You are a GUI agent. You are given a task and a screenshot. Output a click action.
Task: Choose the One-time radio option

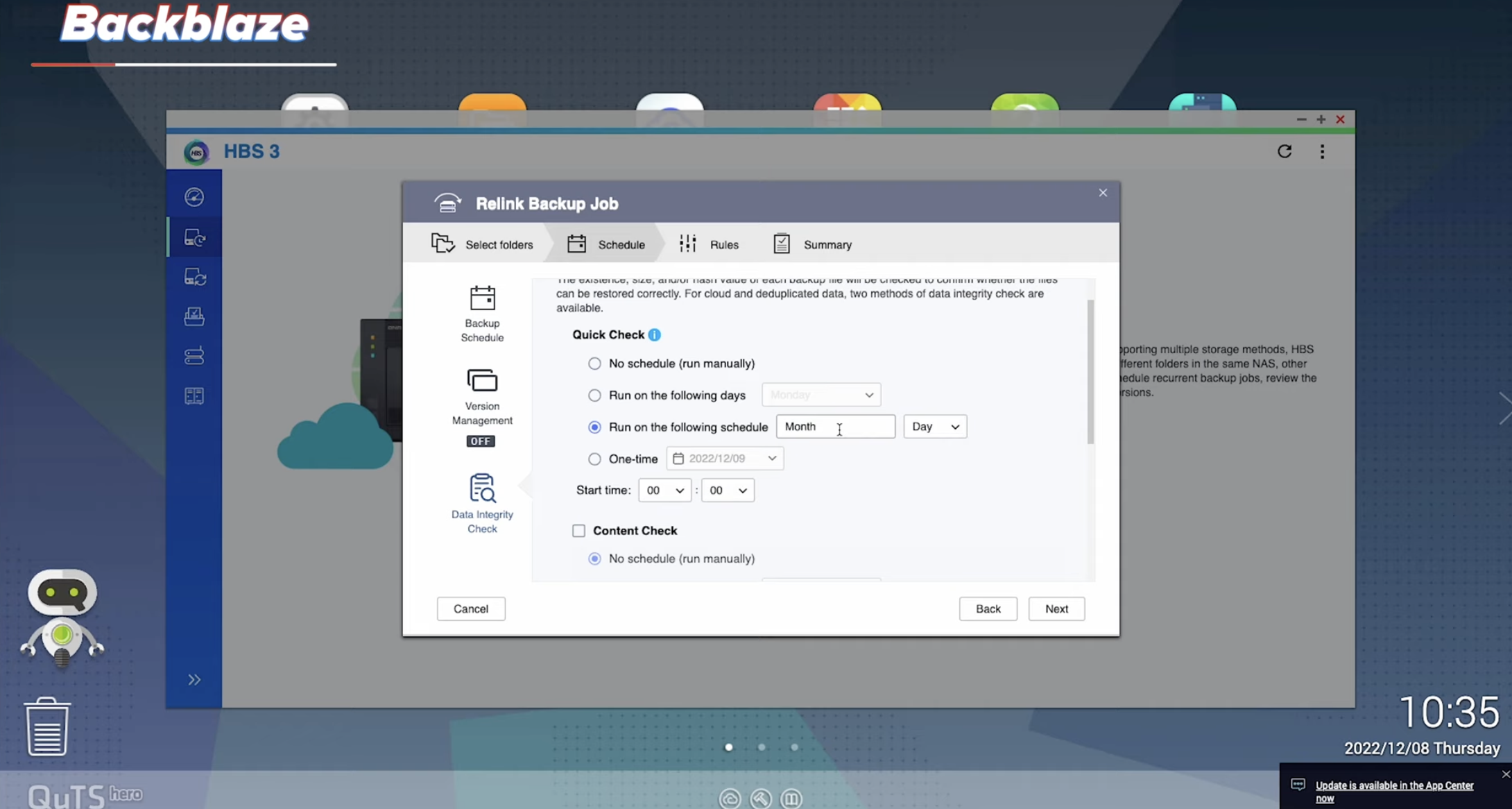594,459
